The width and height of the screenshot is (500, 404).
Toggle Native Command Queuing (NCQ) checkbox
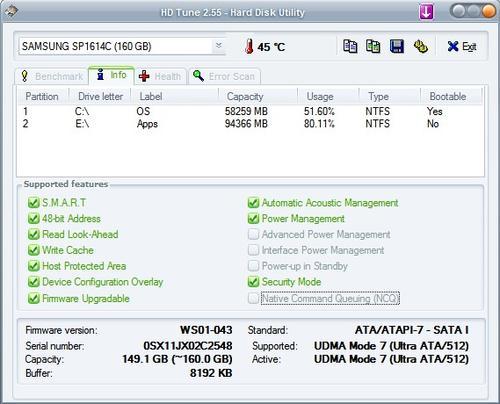pyautogui.click(x=253, y=298)
